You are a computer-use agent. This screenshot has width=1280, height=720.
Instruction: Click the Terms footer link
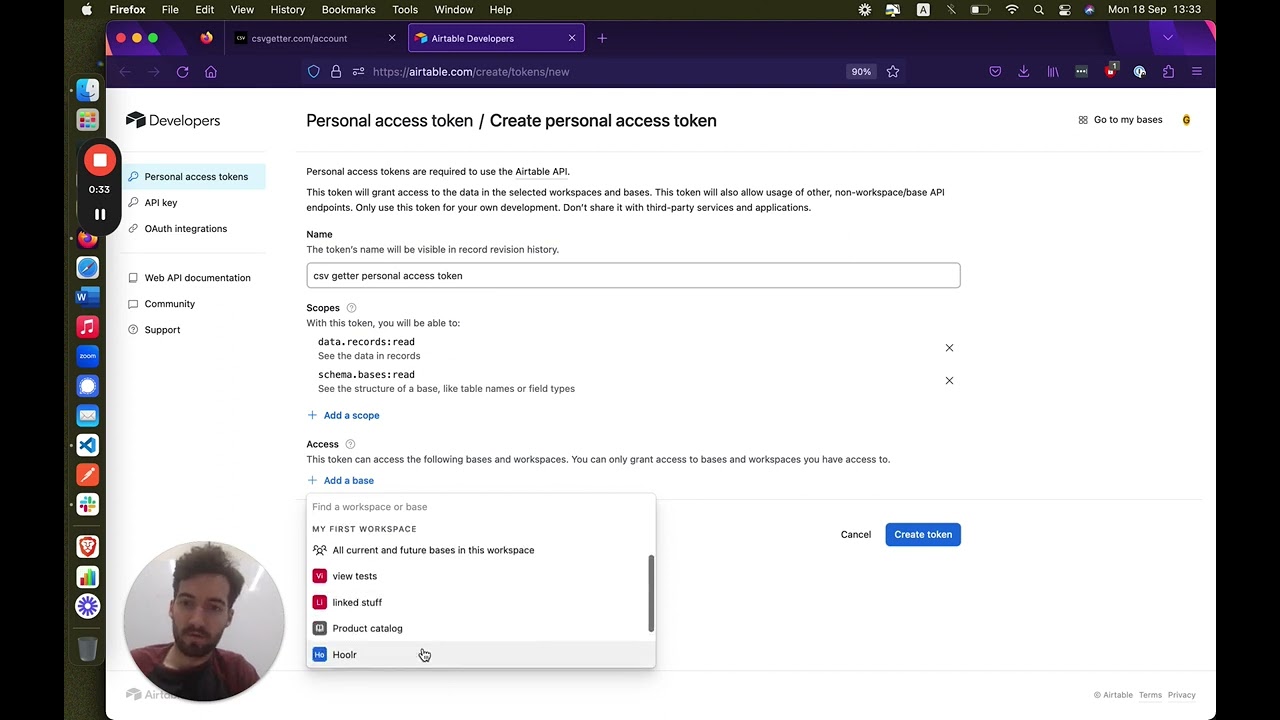click(1150, 695)
